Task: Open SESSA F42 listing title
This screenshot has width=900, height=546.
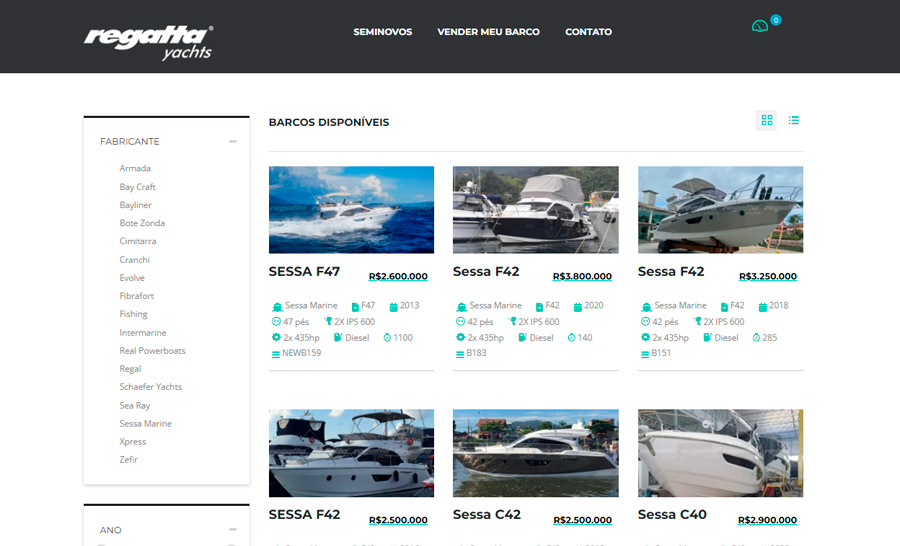Action: pyautogui.click(x=304, y=514)
